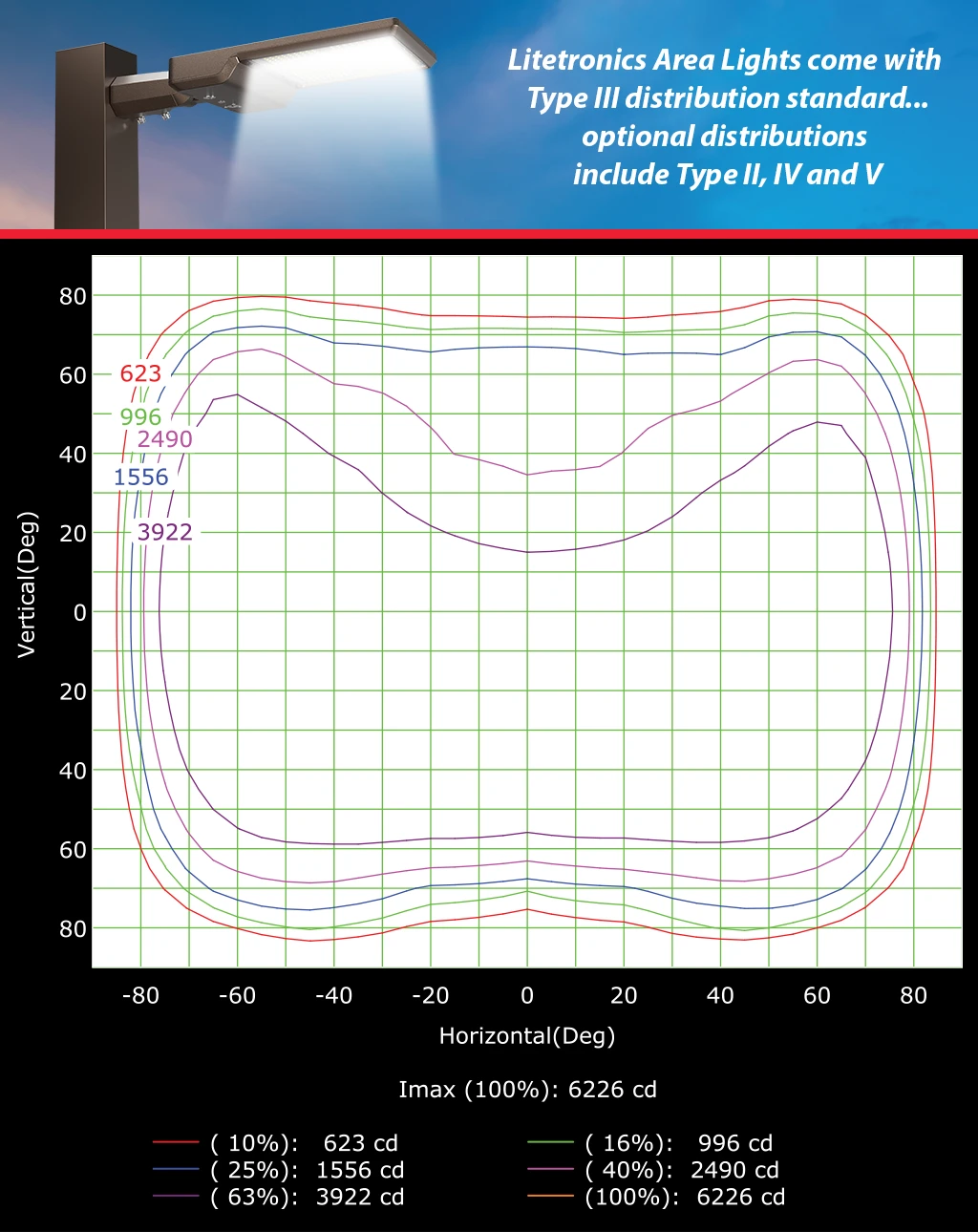Click the green 16% legend line swatch
This screenshot has height=1232, width=978.
click(550, 1142)
